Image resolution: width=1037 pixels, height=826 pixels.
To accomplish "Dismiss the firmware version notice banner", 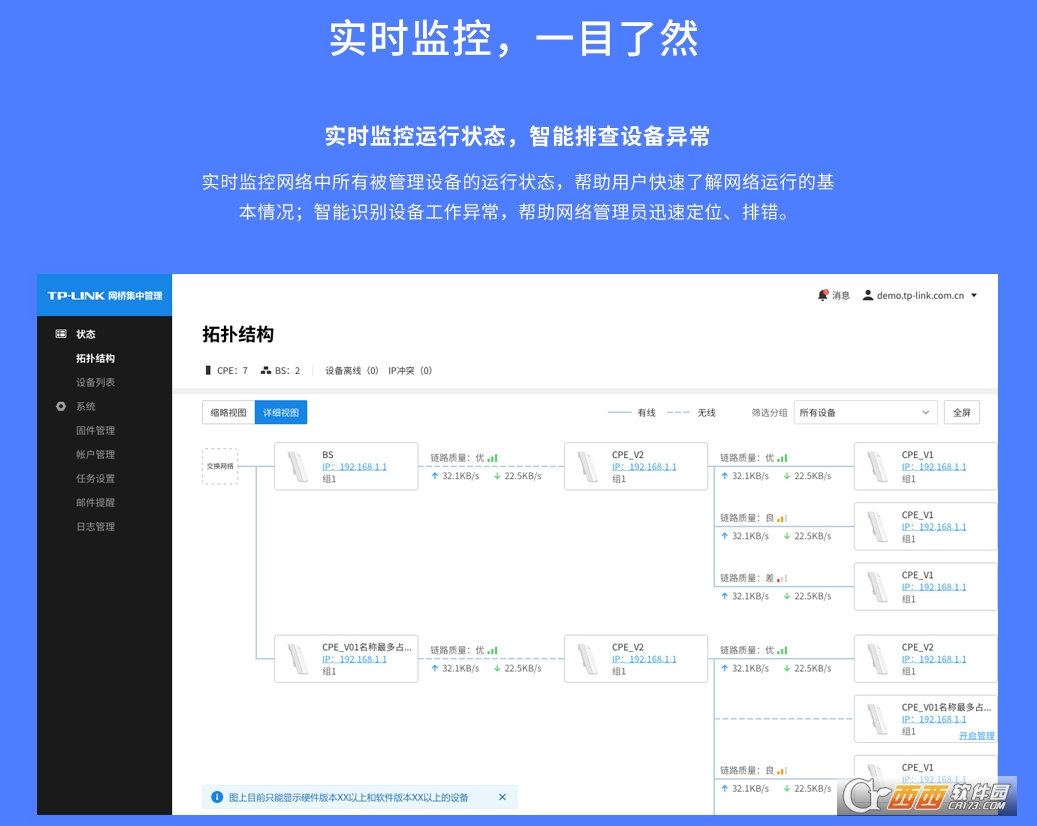I will click(502, 797).
